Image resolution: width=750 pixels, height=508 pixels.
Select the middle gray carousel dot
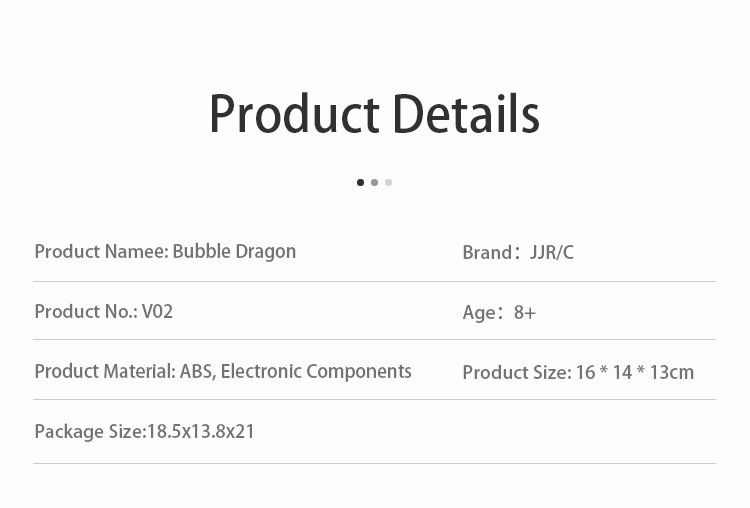coord(374,182)
